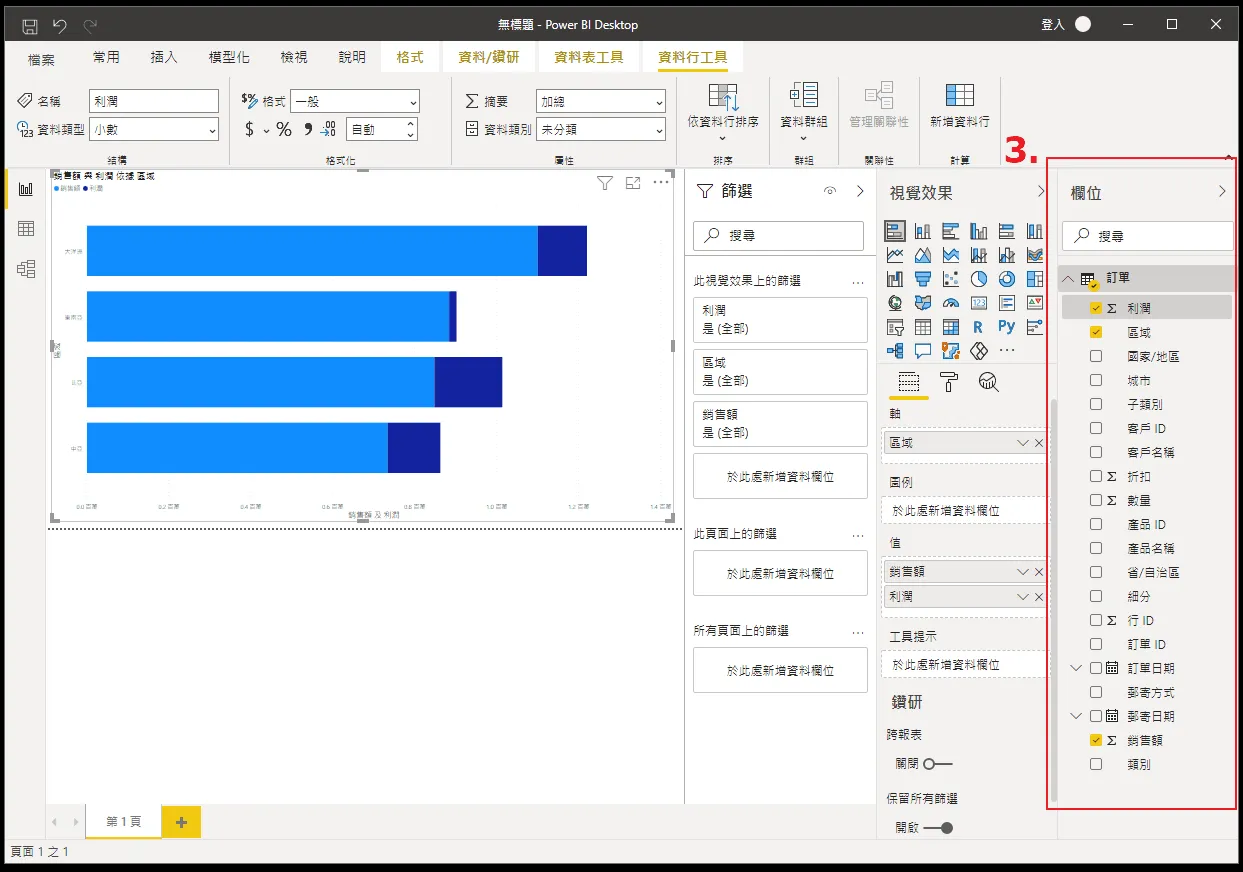Collapse the 訂單 table in fields list
Image resolution: width=1243 pixels, height=872 pixels.
(x=1068, y=279)
